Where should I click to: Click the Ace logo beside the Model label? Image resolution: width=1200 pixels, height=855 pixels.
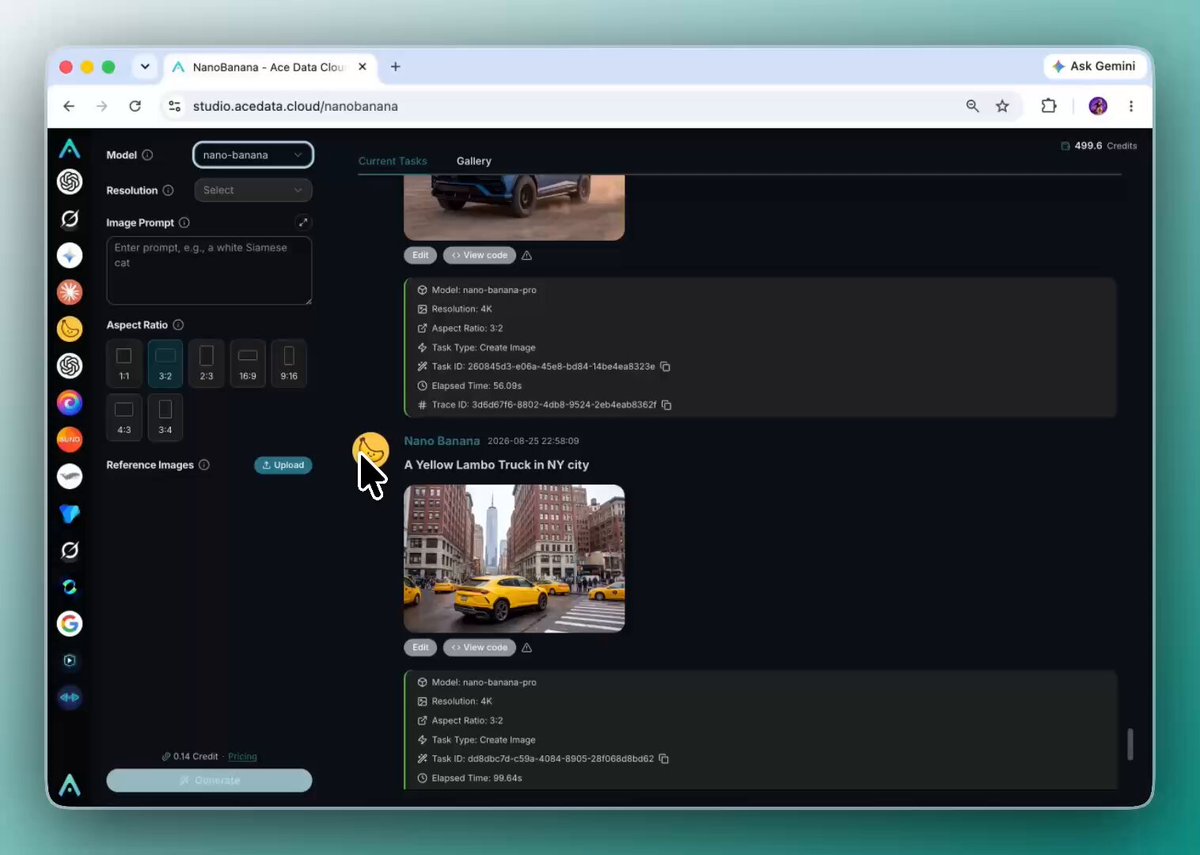(x=69, y=149)
